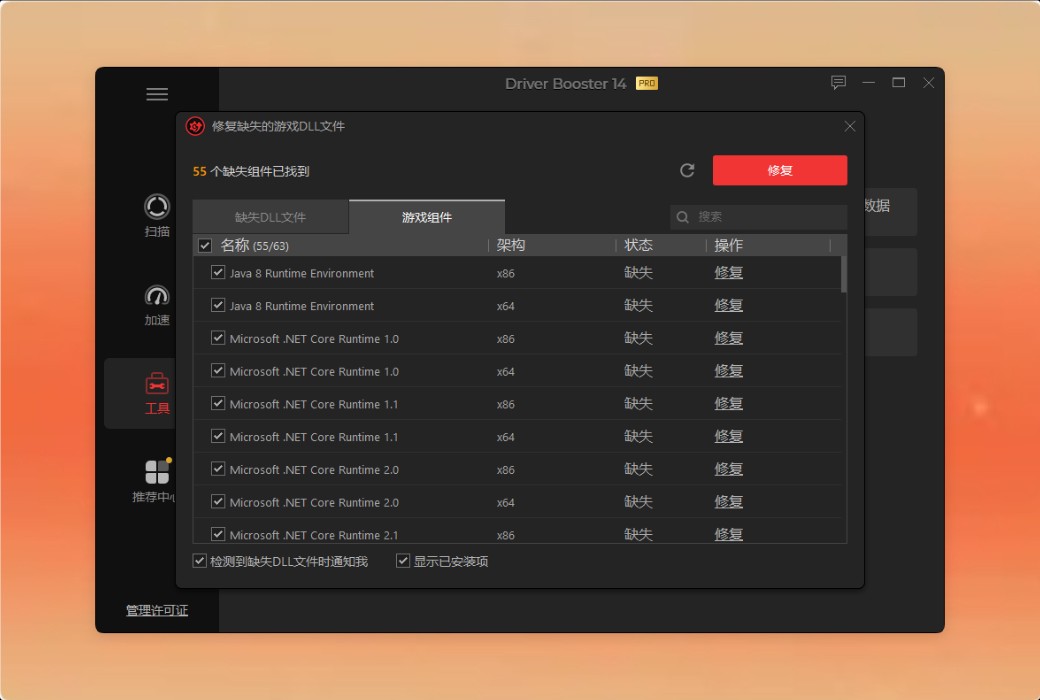Viewport: 1040px width, 700px height.
Task: Click 修复 link for .NET Core 2.0 x64
Action: [x=728, y=502]
